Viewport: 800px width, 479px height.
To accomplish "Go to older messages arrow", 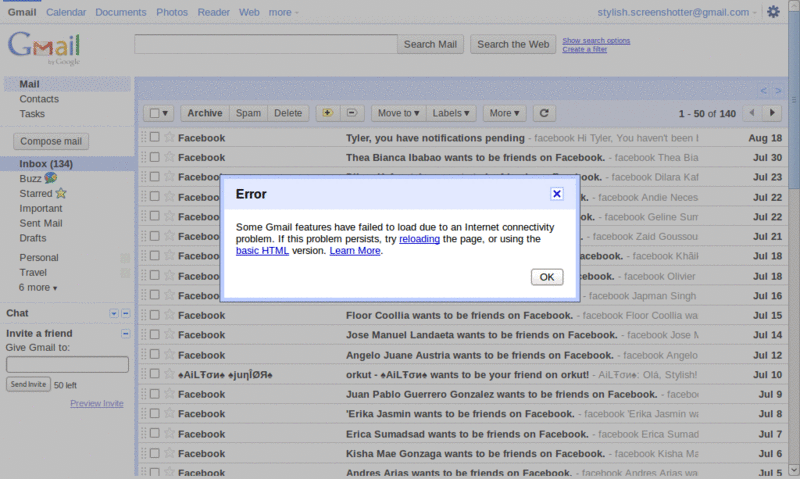I will tap(772, 113).
